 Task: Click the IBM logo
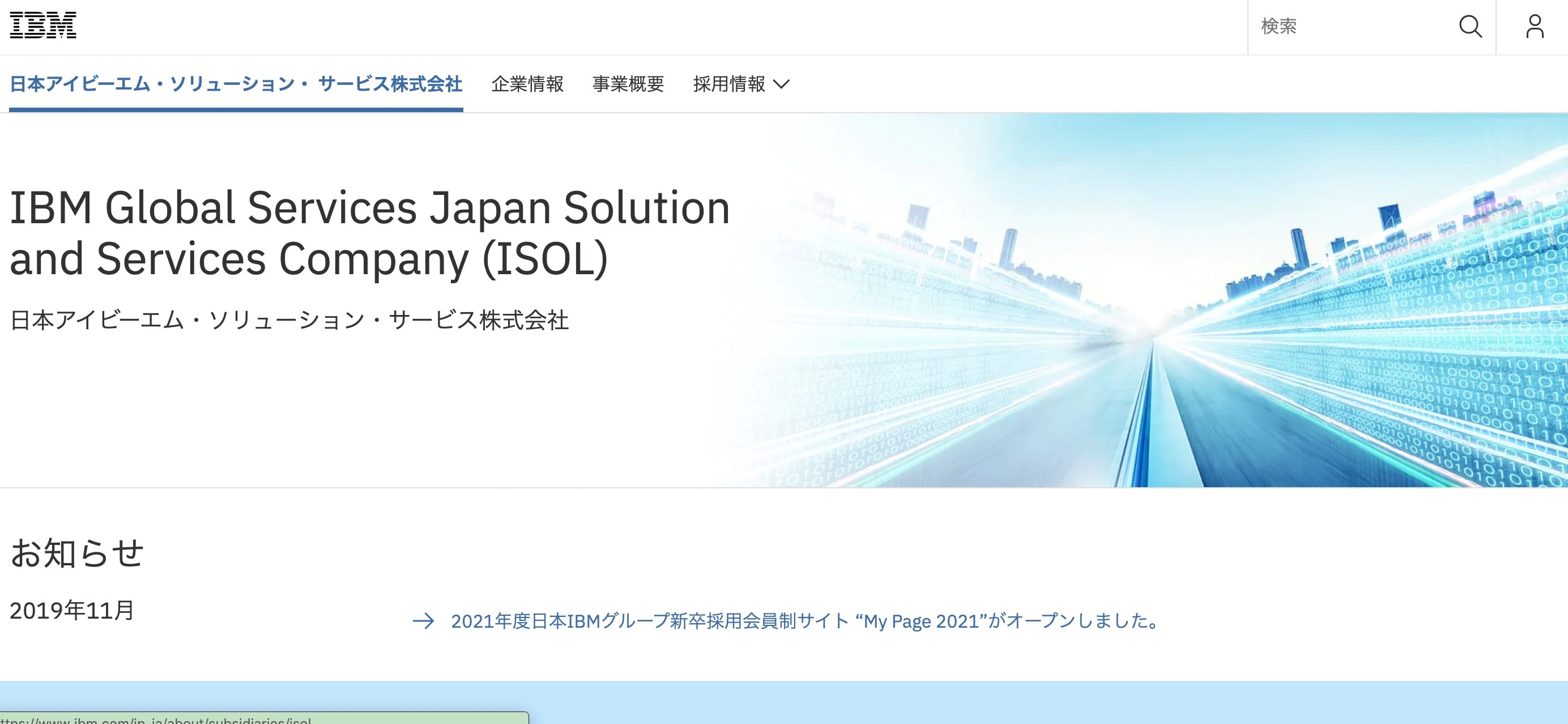pyautogui.click(x=43, y=25)
